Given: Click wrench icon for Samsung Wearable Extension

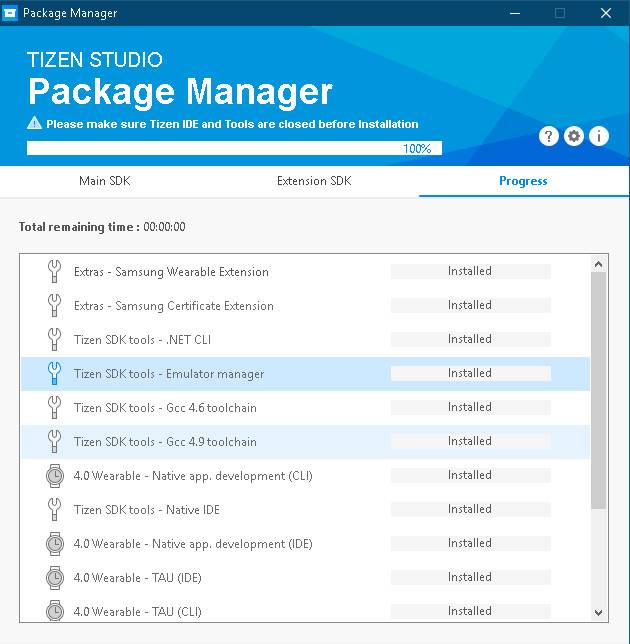Looking at the screenshot, I should click(54, 271).
